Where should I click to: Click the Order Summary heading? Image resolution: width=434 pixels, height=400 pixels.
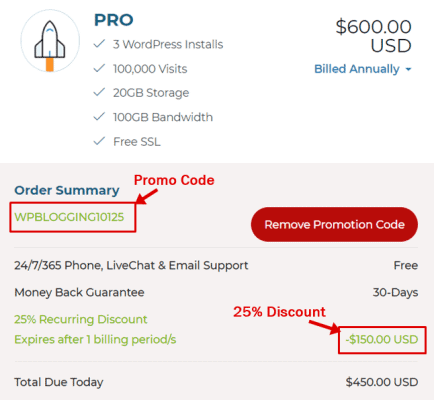click(67, 190)
